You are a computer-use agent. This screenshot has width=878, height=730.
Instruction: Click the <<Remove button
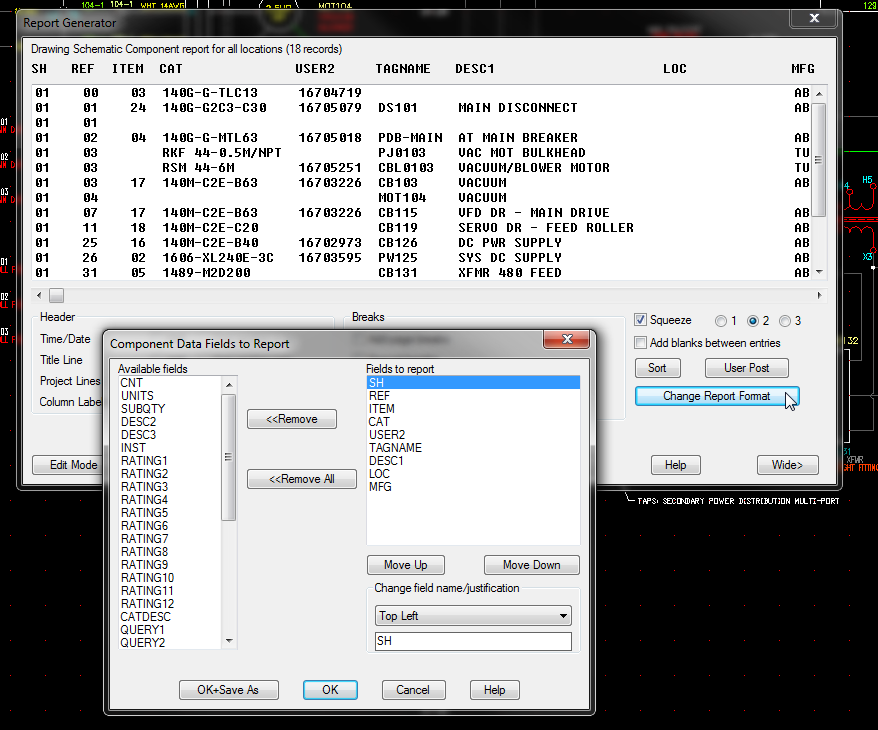pyautogui.click(x=292, y=419)
